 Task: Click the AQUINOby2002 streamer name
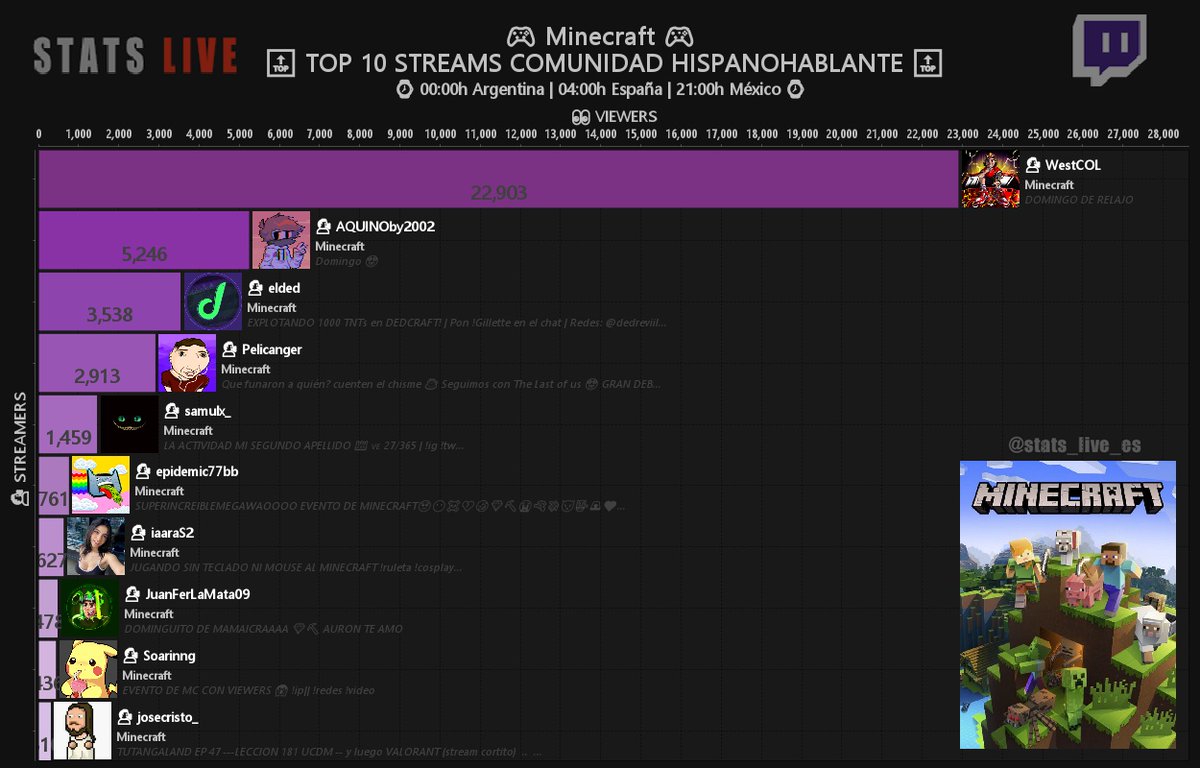pos(385,226)
